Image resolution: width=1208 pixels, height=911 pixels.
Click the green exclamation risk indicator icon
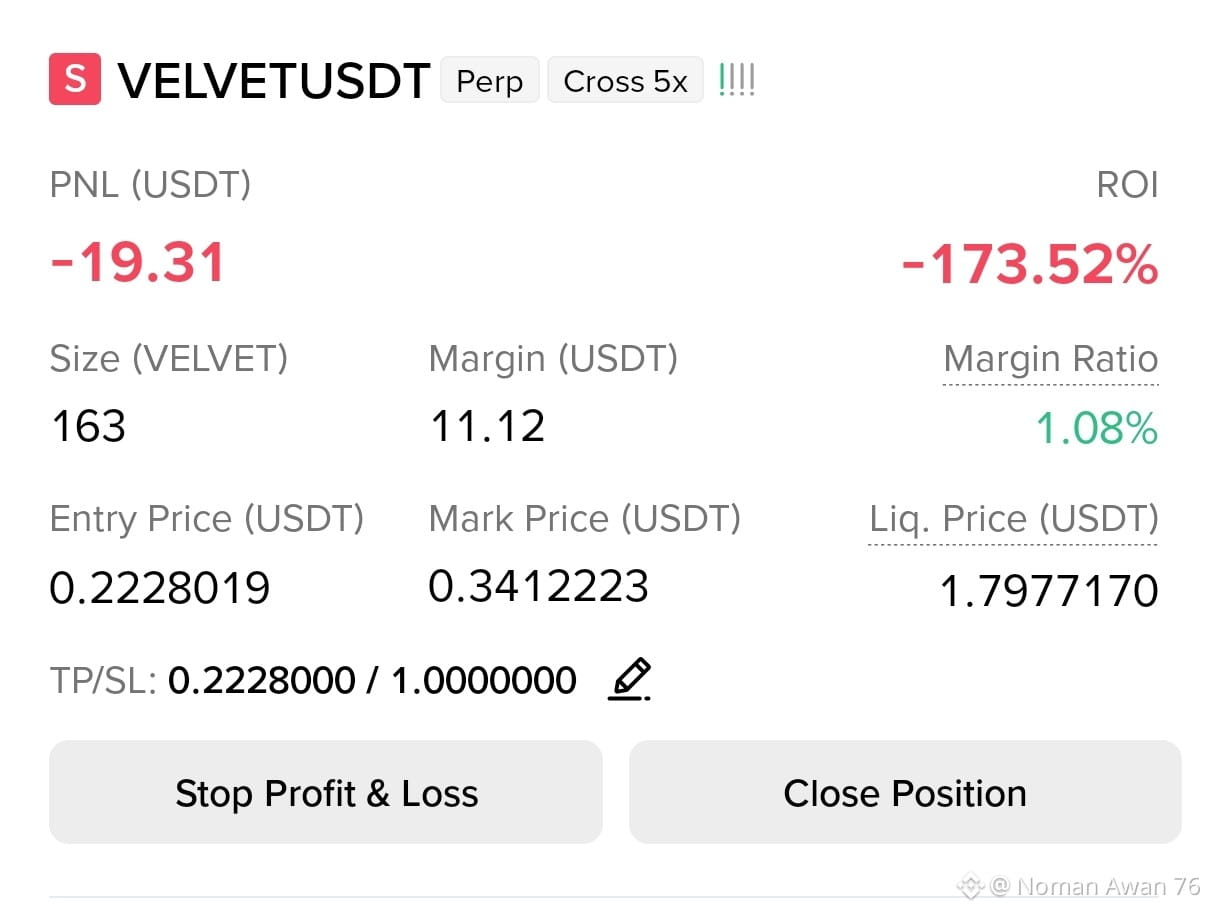pyautogui.click(x=737, y=80)
